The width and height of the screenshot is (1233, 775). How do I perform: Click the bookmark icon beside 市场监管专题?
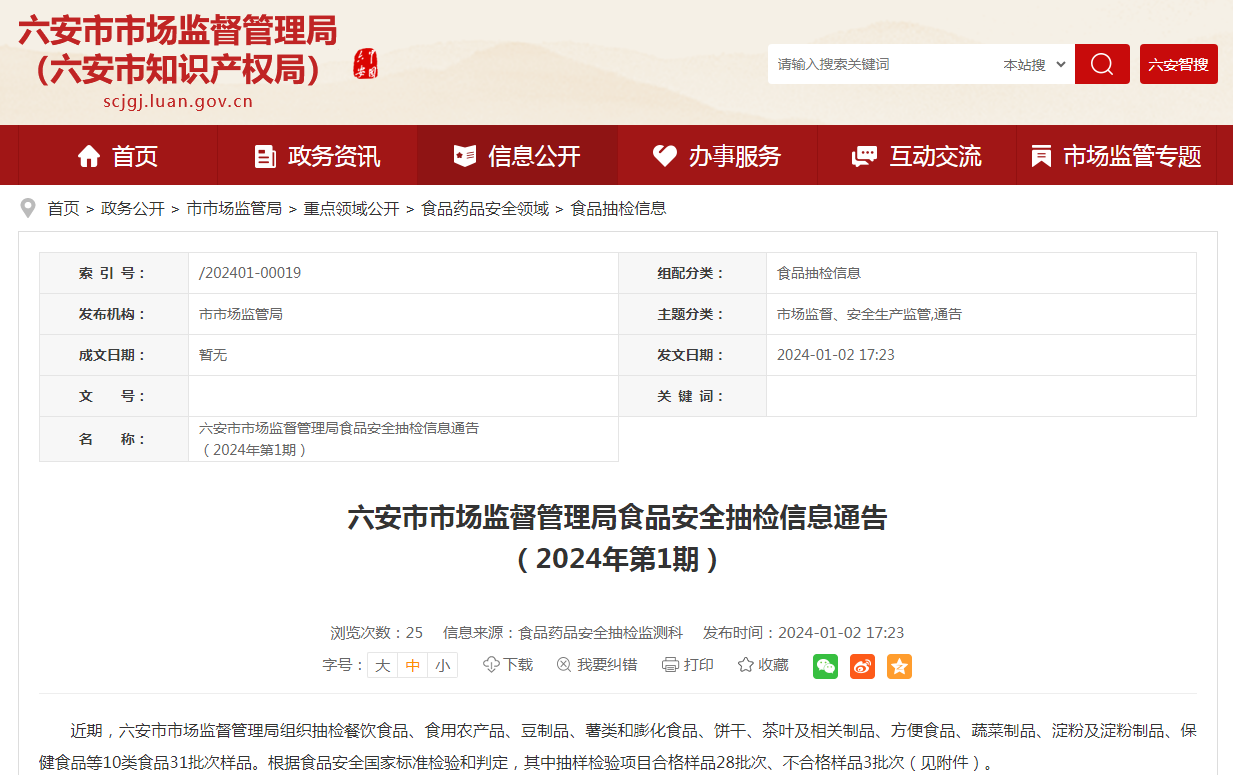pos(1041,156)
